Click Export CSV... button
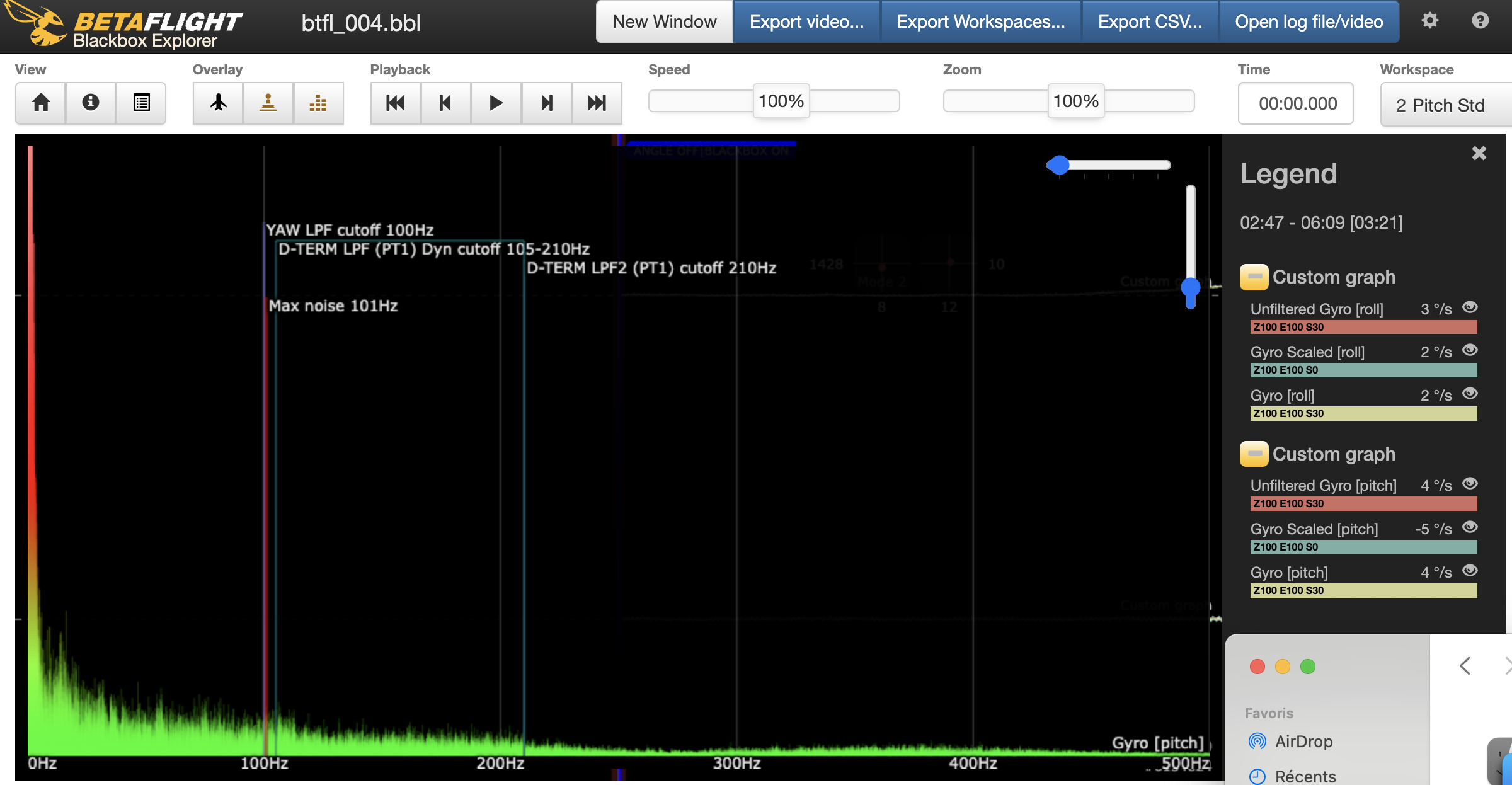The width and height of the screenshot is (1512, 785). [1150, 22]
